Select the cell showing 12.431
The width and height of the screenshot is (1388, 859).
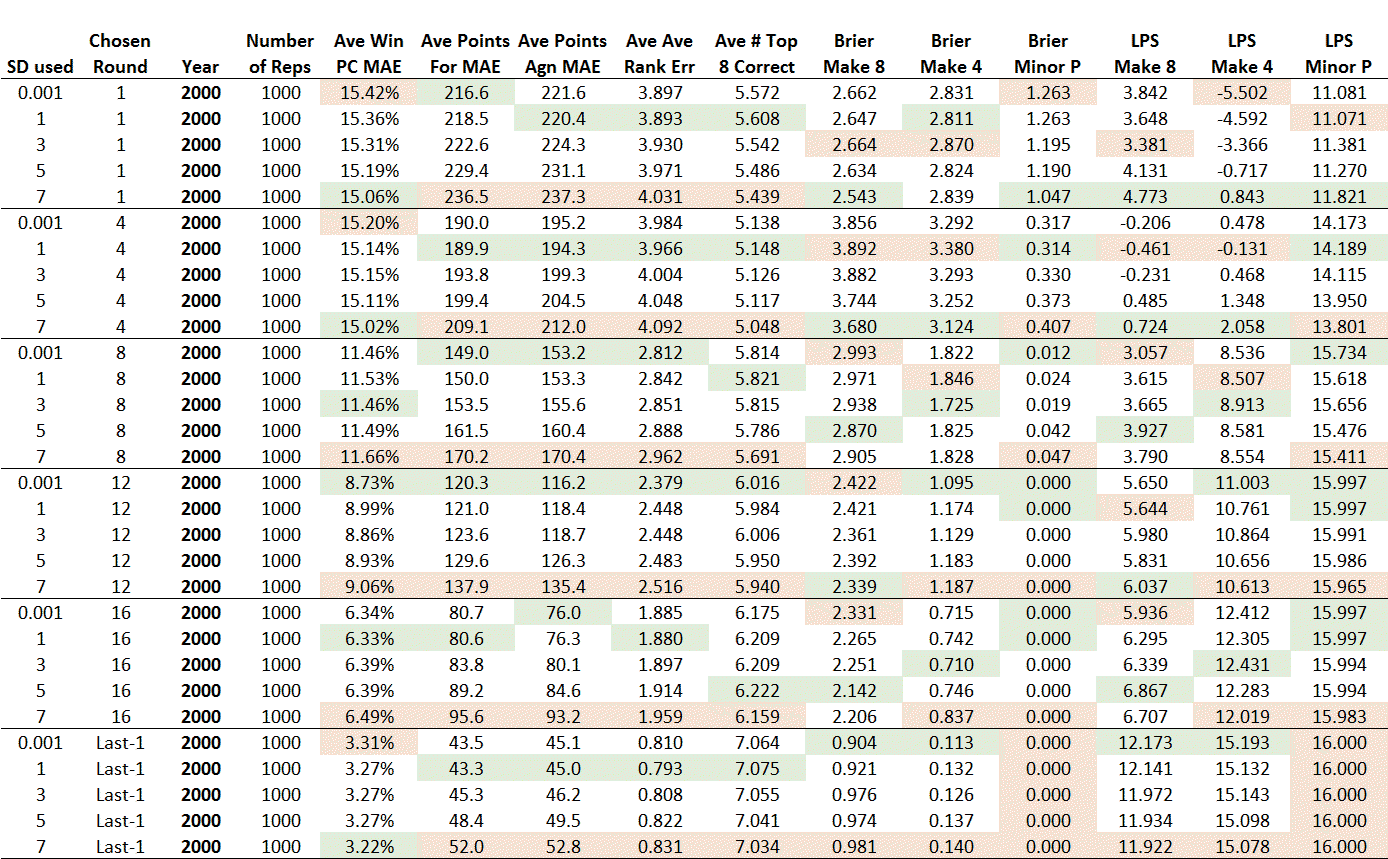[1242, 665]
